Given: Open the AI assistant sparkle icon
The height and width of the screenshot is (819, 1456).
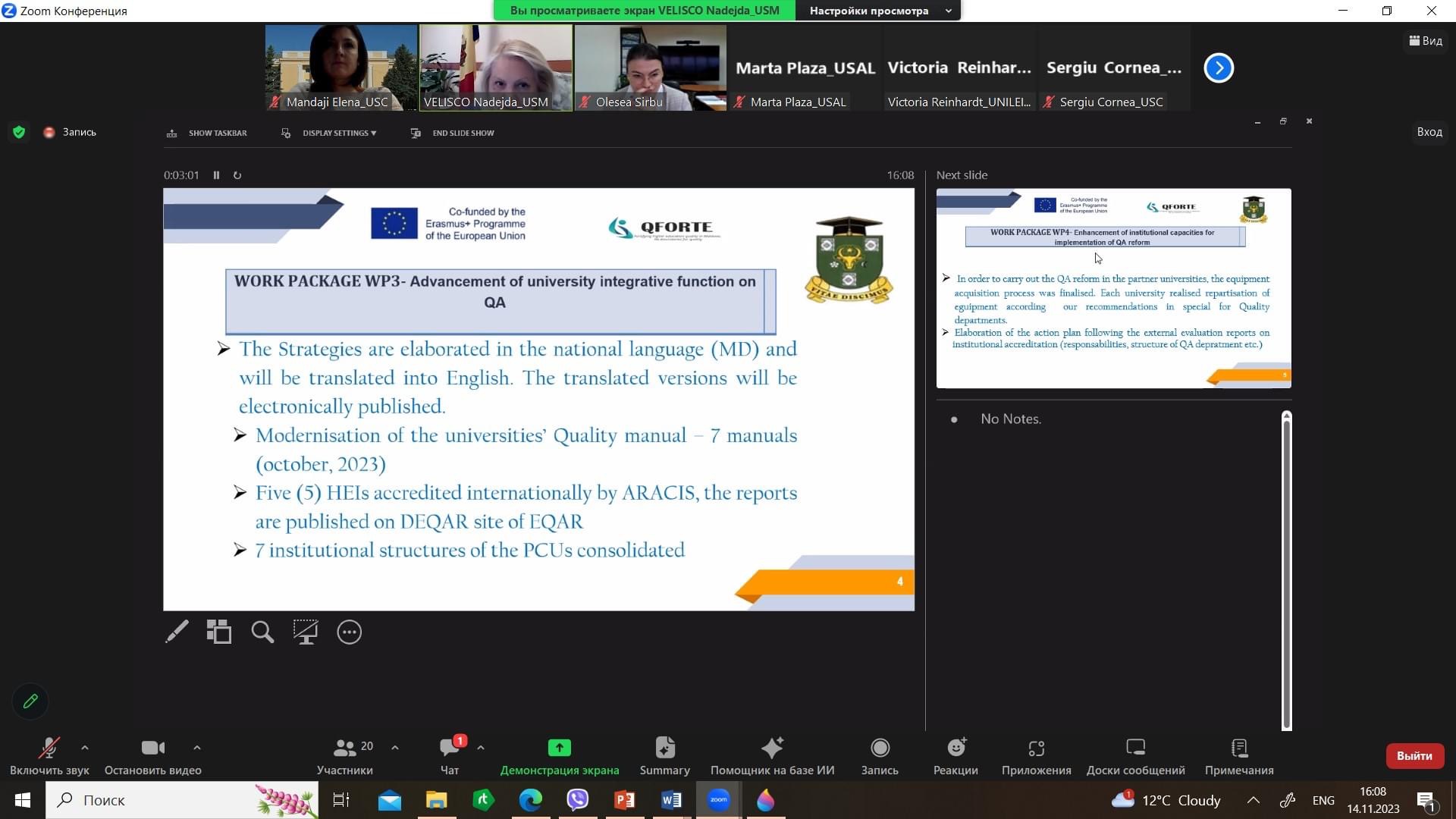Looking at the screenshot, I should 772,748.
